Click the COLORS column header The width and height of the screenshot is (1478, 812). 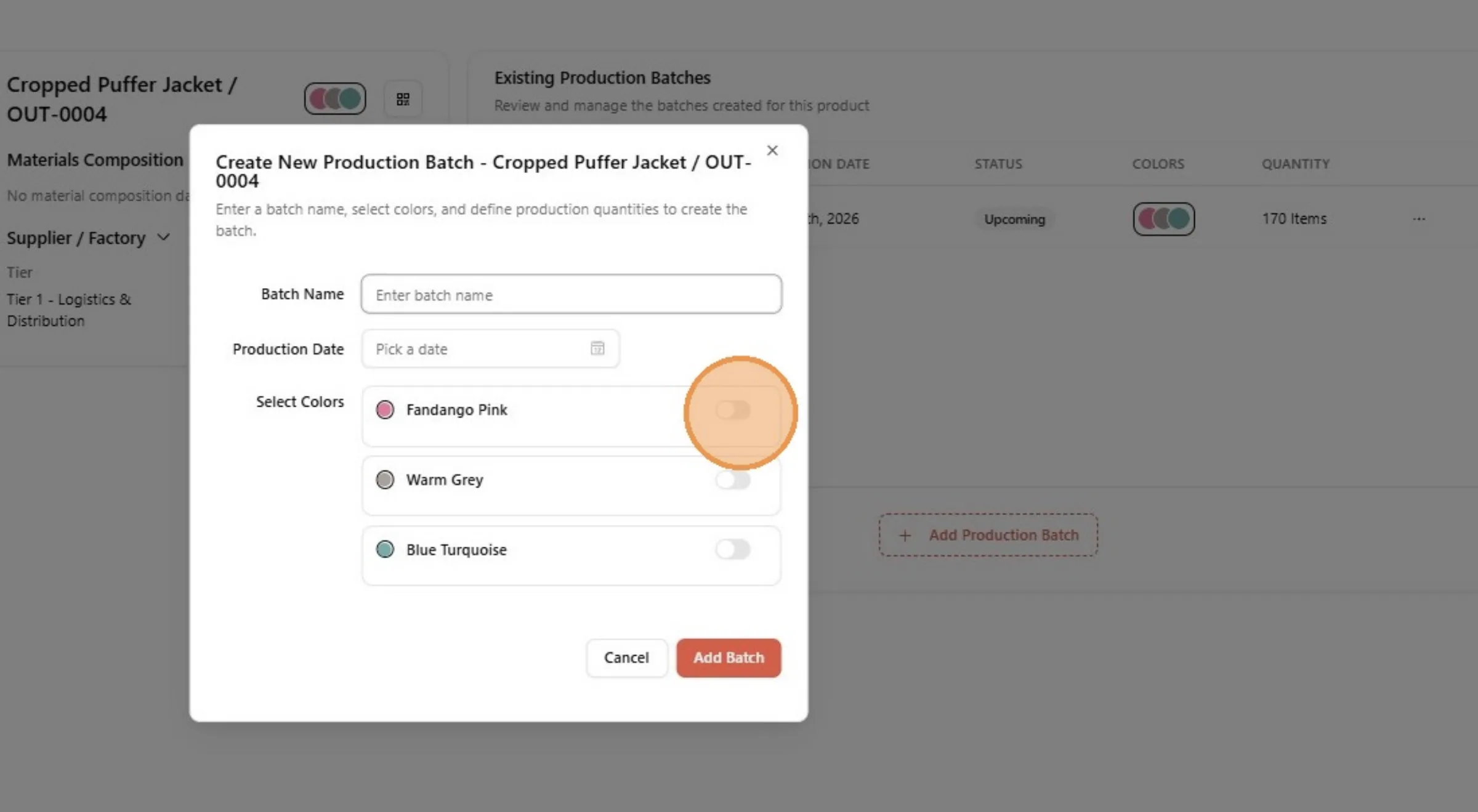[x=1158, y=164]
